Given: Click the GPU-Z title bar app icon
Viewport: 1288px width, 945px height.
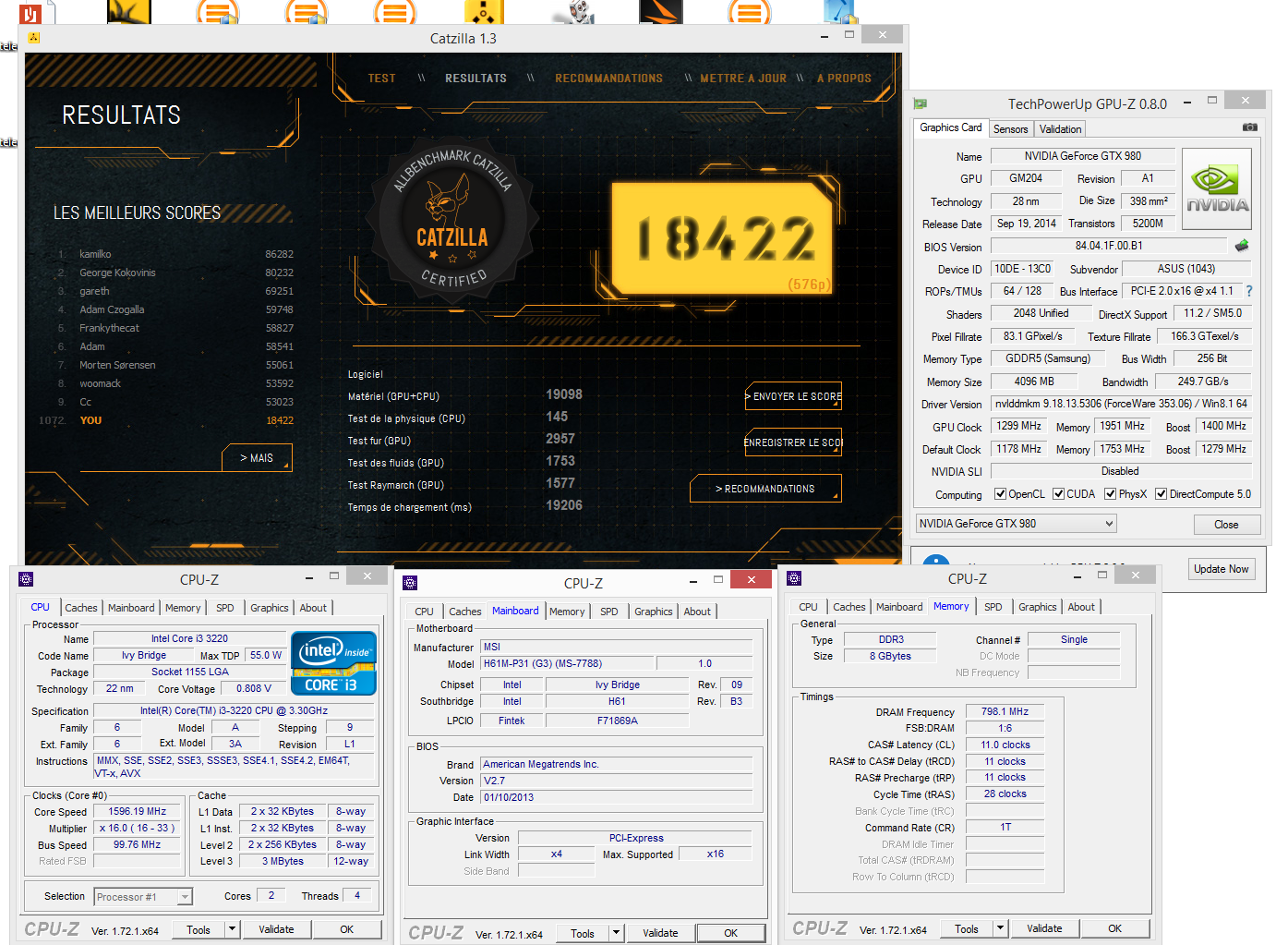Looking at the screenshot, I should pyautogui.click(x=921, y=104).
